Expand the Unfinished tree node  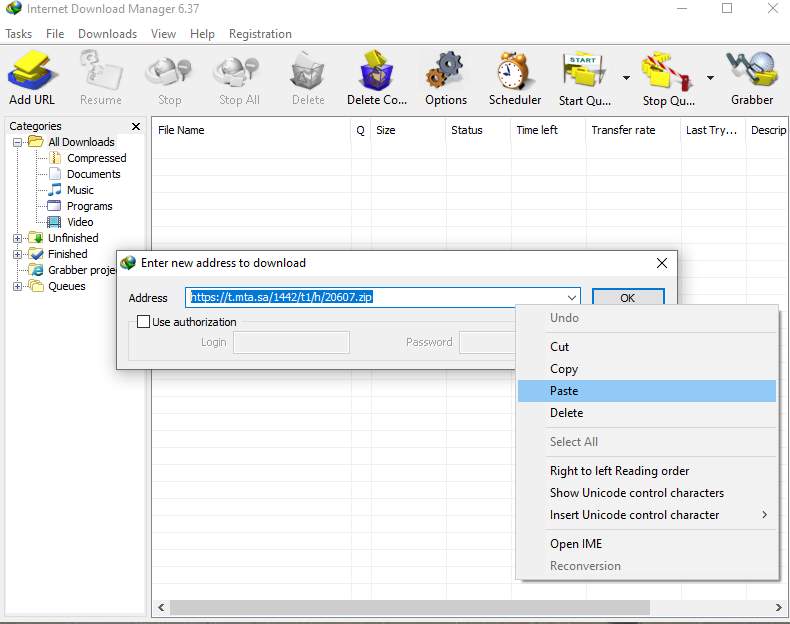(x=18, y=238)
